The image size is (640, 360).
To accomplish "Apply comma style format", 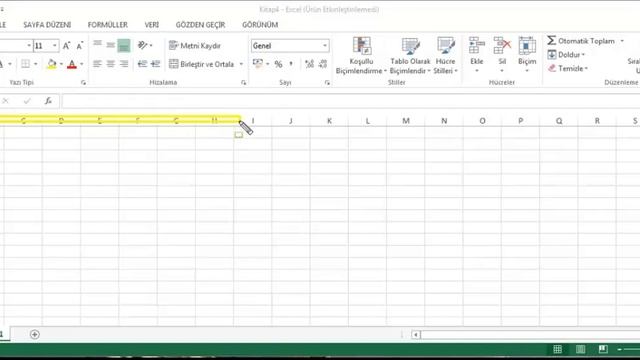I will click(291, 64).
